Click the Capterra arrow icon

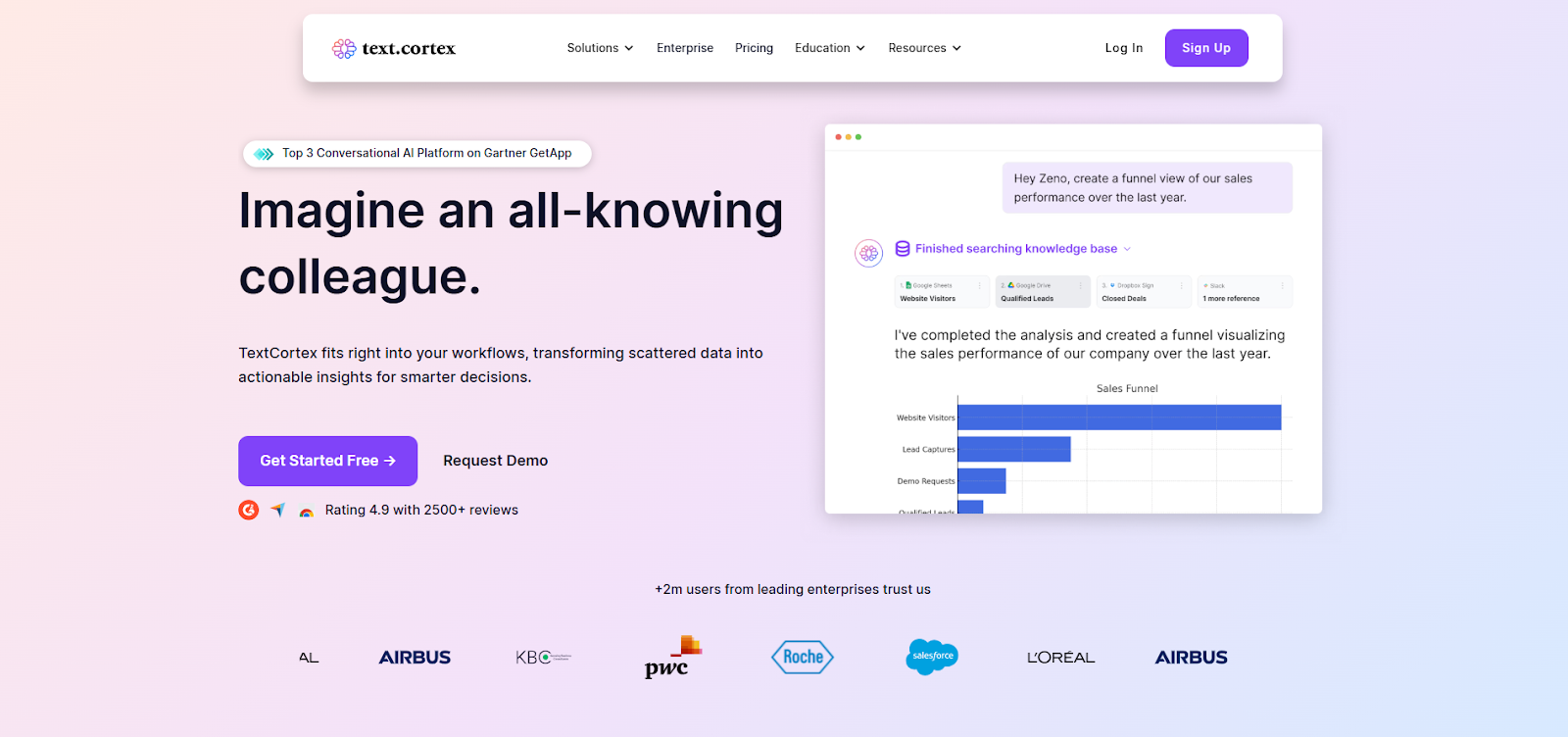coord(278,510)
